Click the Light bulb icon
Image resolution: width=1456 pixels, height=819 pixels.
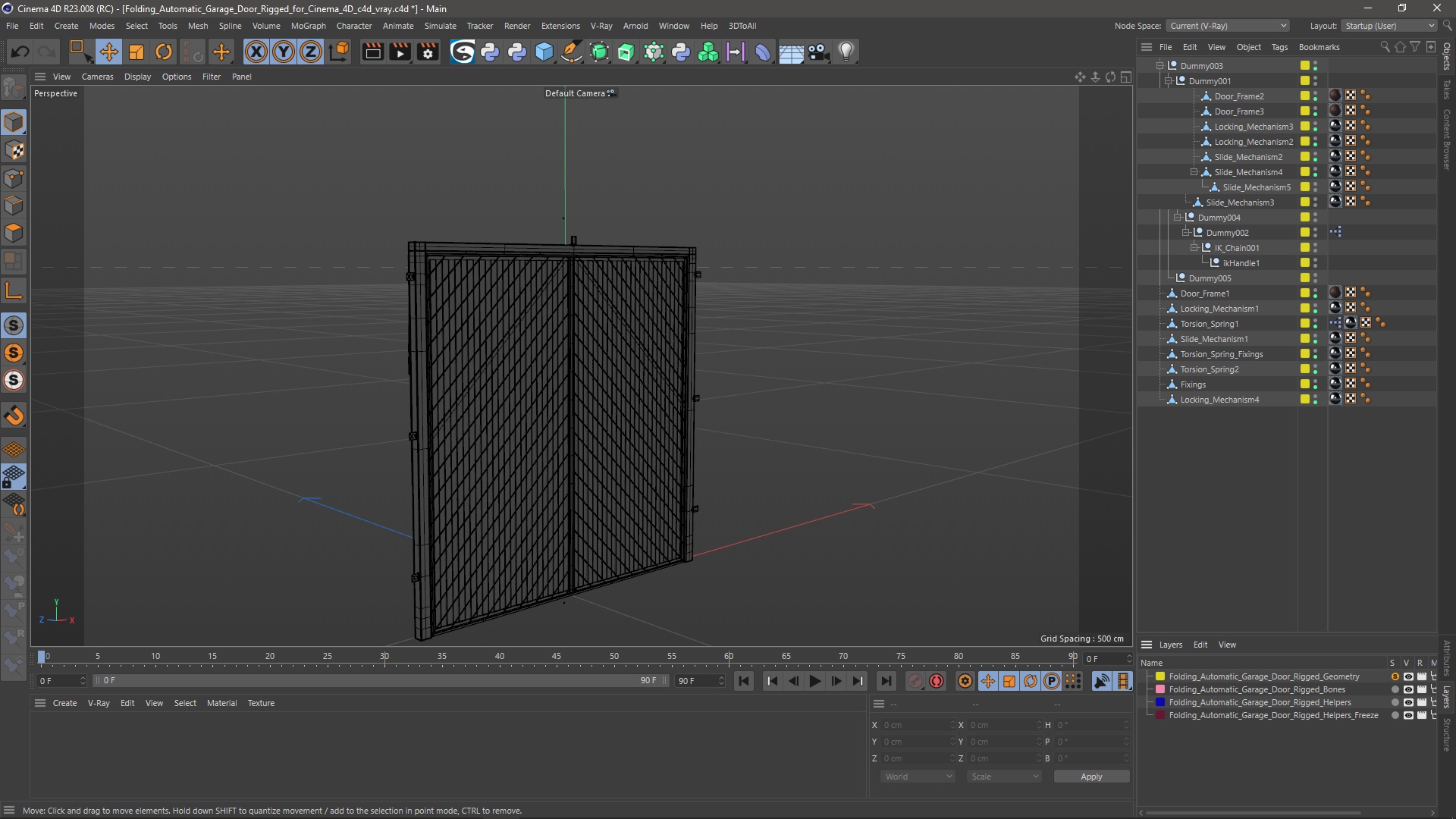846,52
